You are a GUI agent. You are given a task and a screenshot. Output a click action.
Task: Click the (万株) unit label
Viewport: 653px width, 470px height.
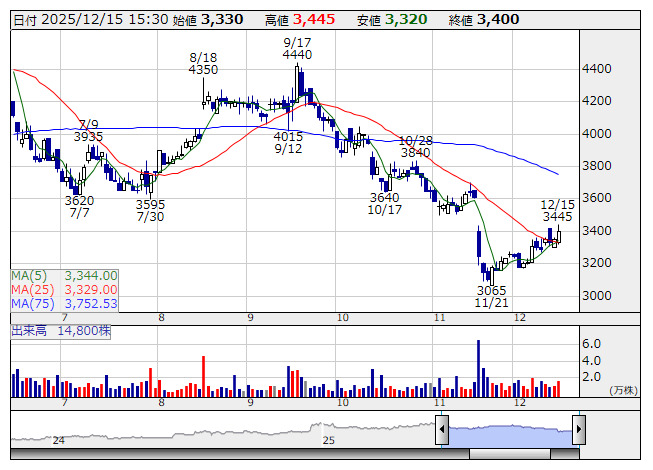(623, 390)
